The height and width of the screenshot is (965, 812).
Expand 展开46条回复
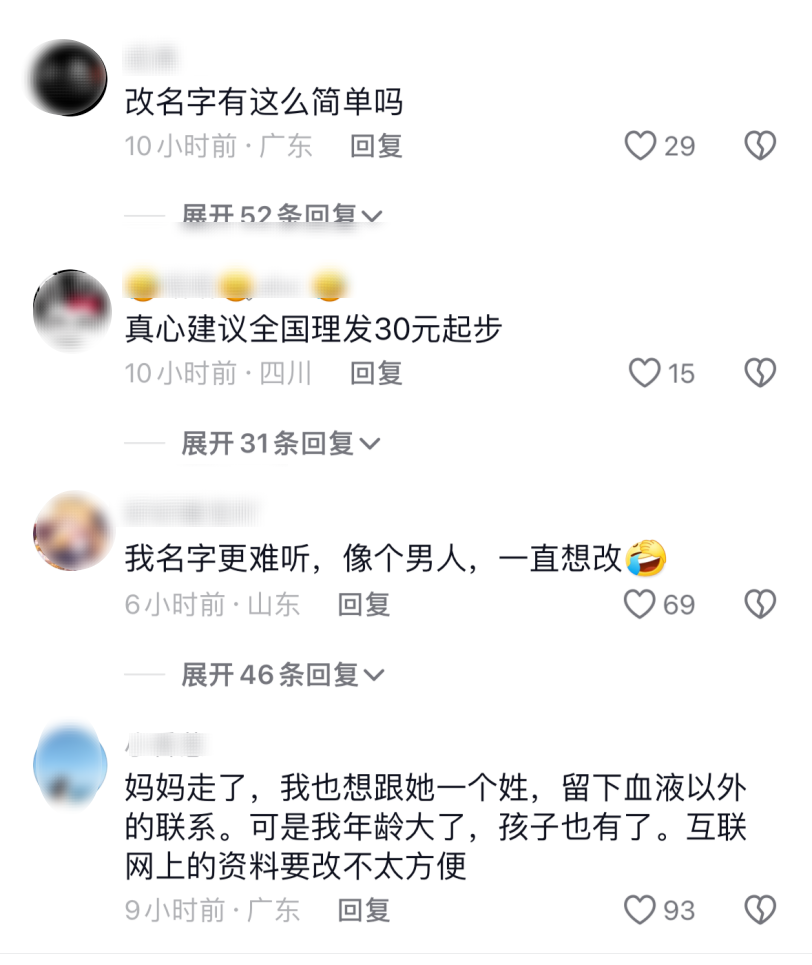tap(283, 675)
